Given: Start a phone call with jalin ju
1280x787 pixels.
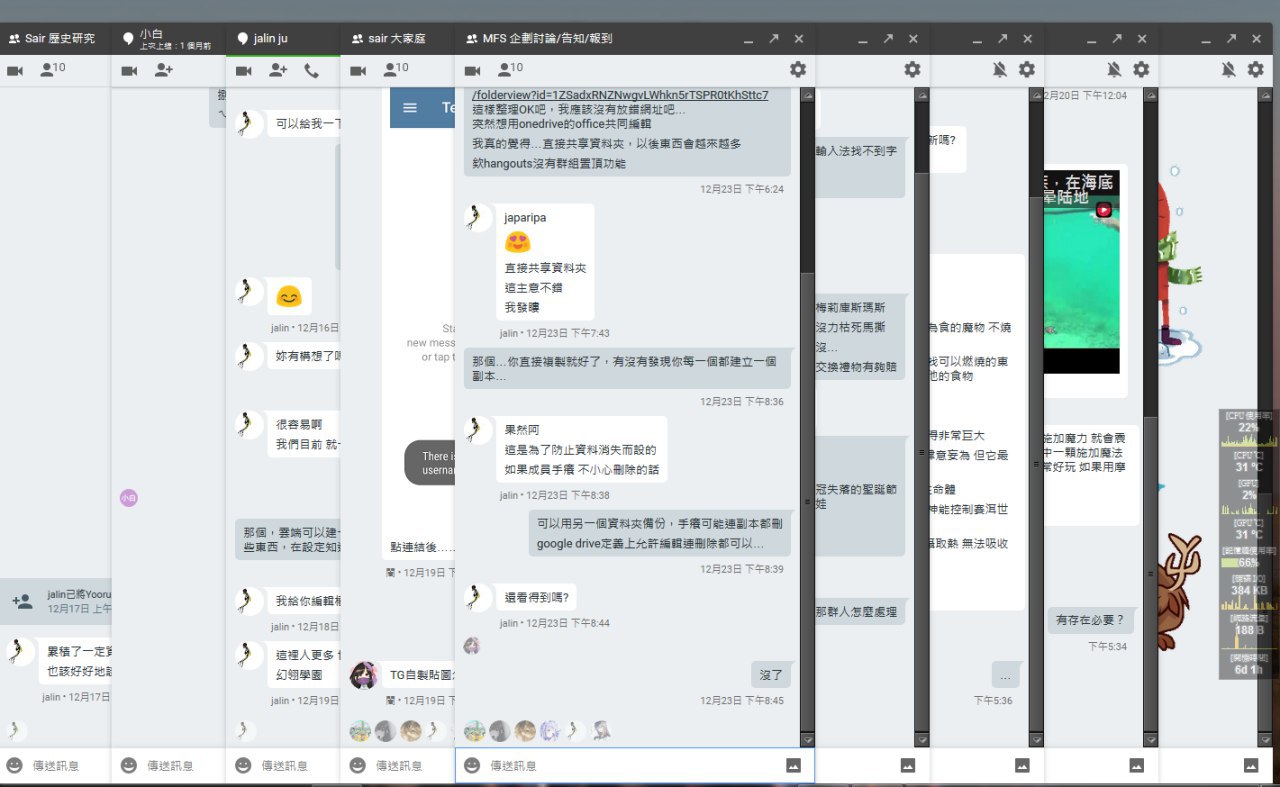Looking at the screenshot, I should (x=311, y=70).
